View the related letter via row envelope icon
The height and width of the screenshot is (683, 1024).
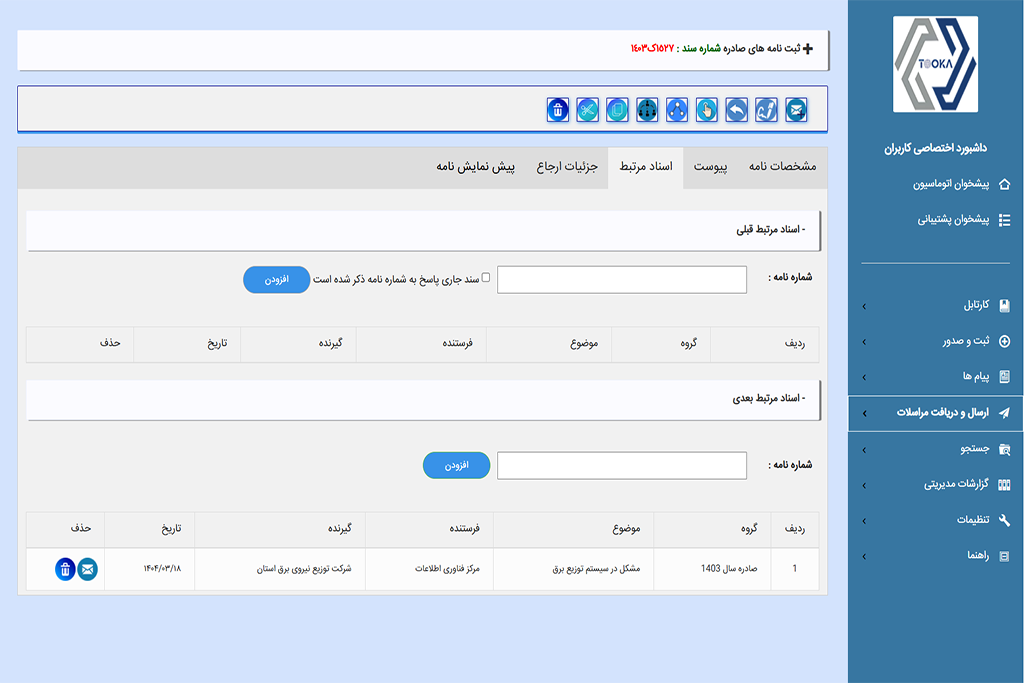(x=87, y=570)
